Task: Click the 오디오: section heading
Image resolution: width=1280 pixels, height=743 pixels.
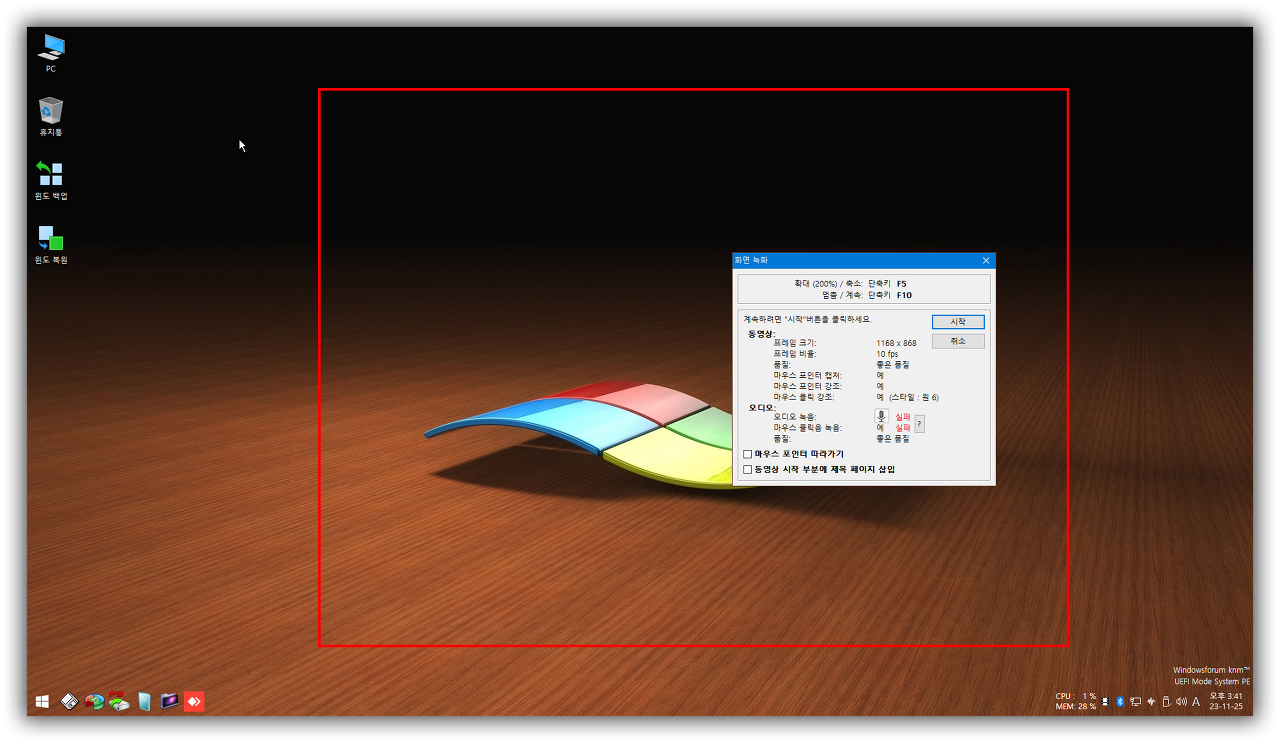Action: [762, 407]
